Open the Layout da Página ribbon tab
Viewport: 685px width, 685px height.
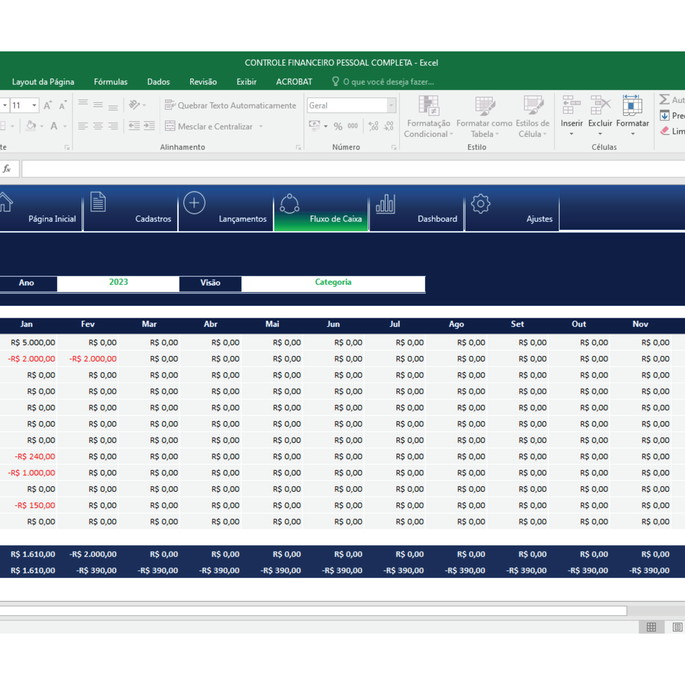coord(43,82)
